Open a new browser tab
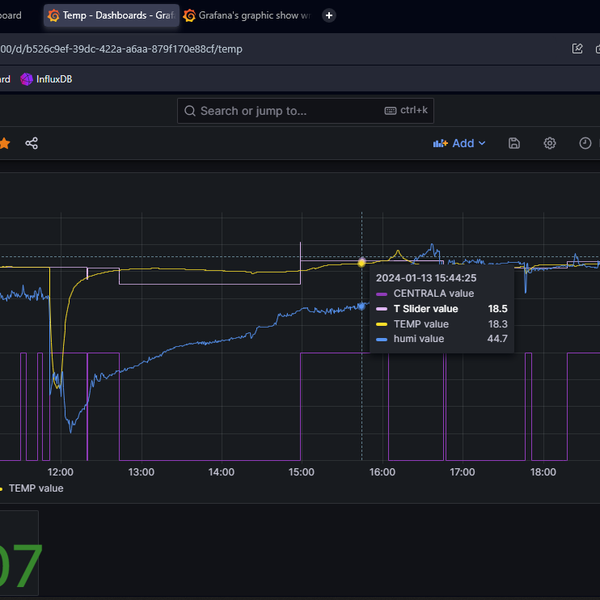The width and height of the screenshot is (600, 600). tap(330, 15)
